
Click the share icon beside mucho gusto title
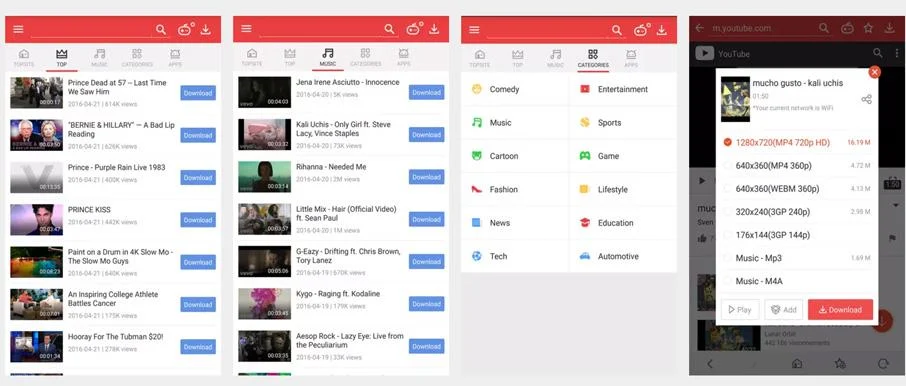click(866, 99)
